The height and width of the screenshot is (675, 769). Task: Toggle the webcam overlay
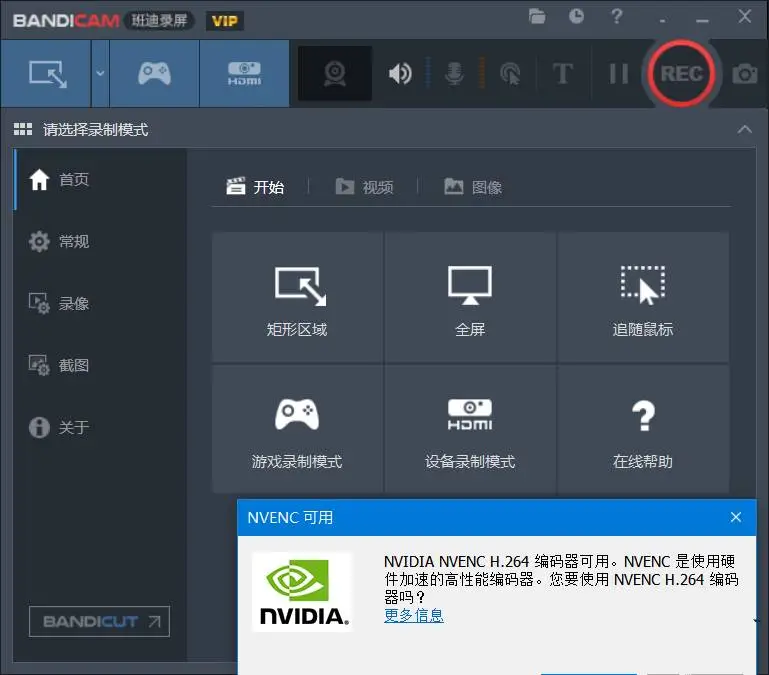click(334, 74)
